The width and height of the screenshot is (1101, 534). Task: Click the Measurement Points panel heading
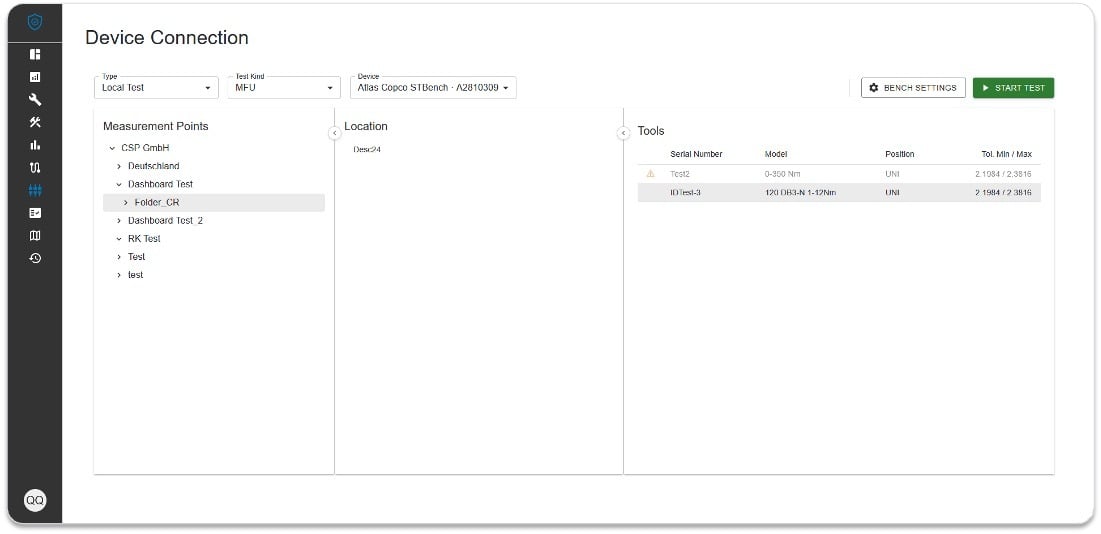(155, 126)
